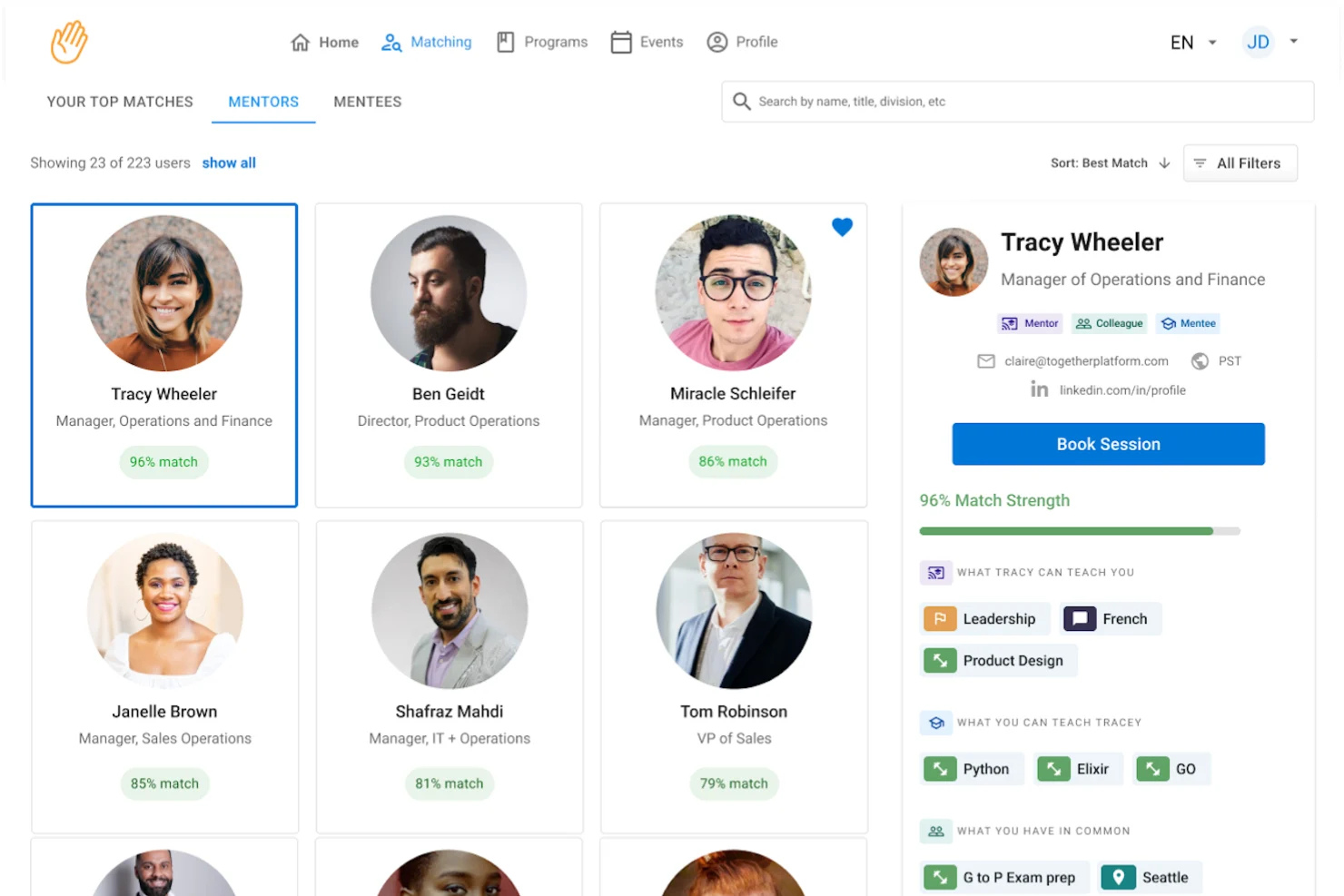Screen dimensions: 1344x896
Task: Click the icon beside 'What you have in common'
Action: (936, 831)
